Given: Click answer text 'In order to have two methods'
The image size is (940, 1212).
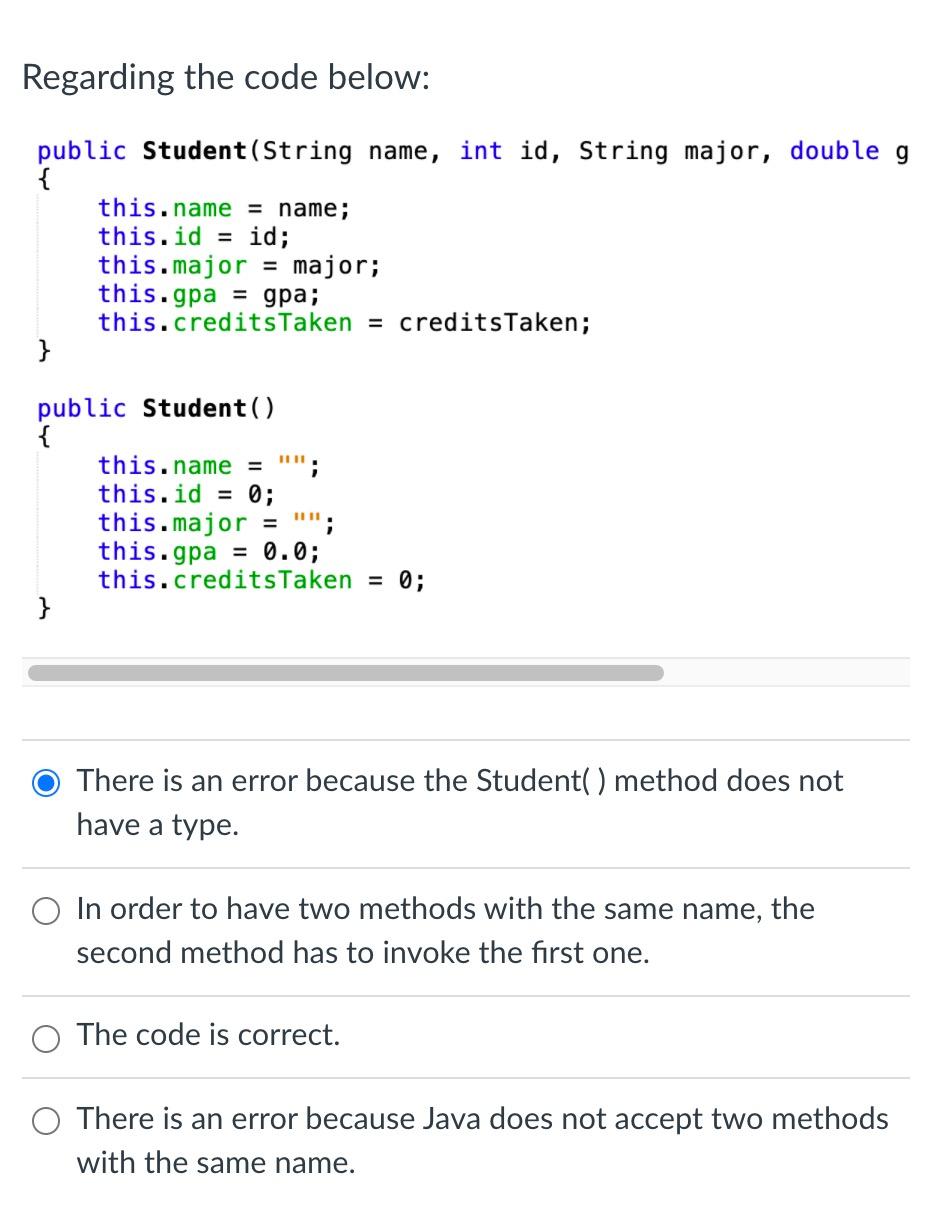Looking at the screenshot, I should (446, 930).
